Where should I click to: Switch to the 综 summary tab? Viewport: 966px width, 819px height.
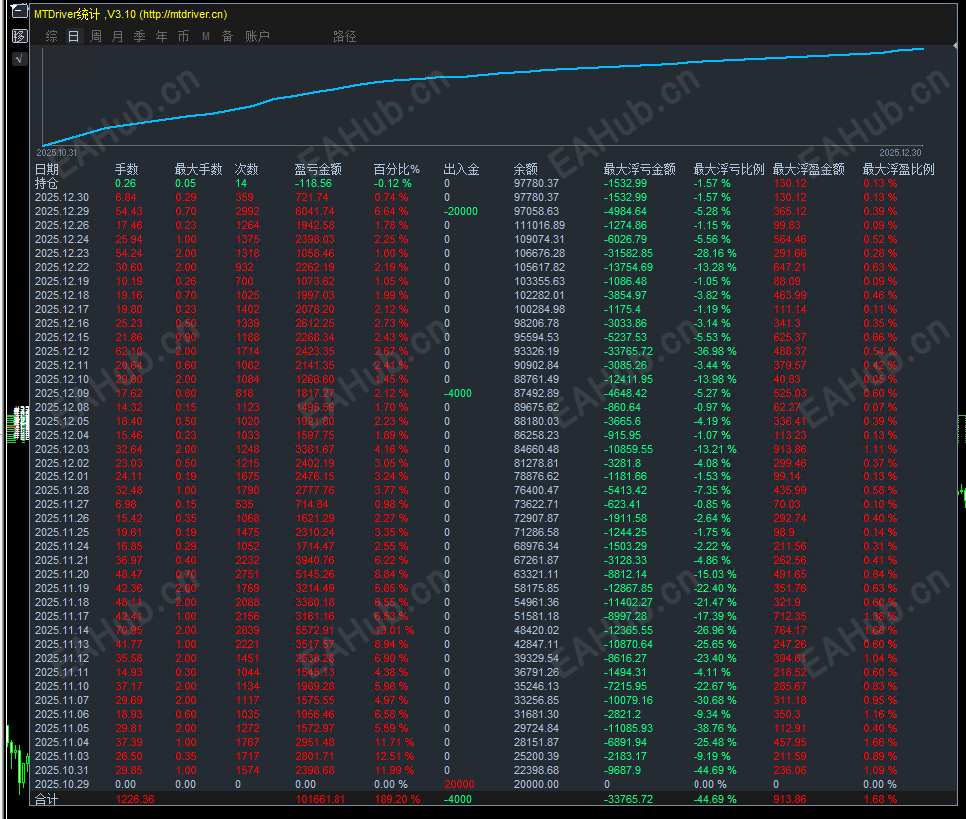(52, 36)
